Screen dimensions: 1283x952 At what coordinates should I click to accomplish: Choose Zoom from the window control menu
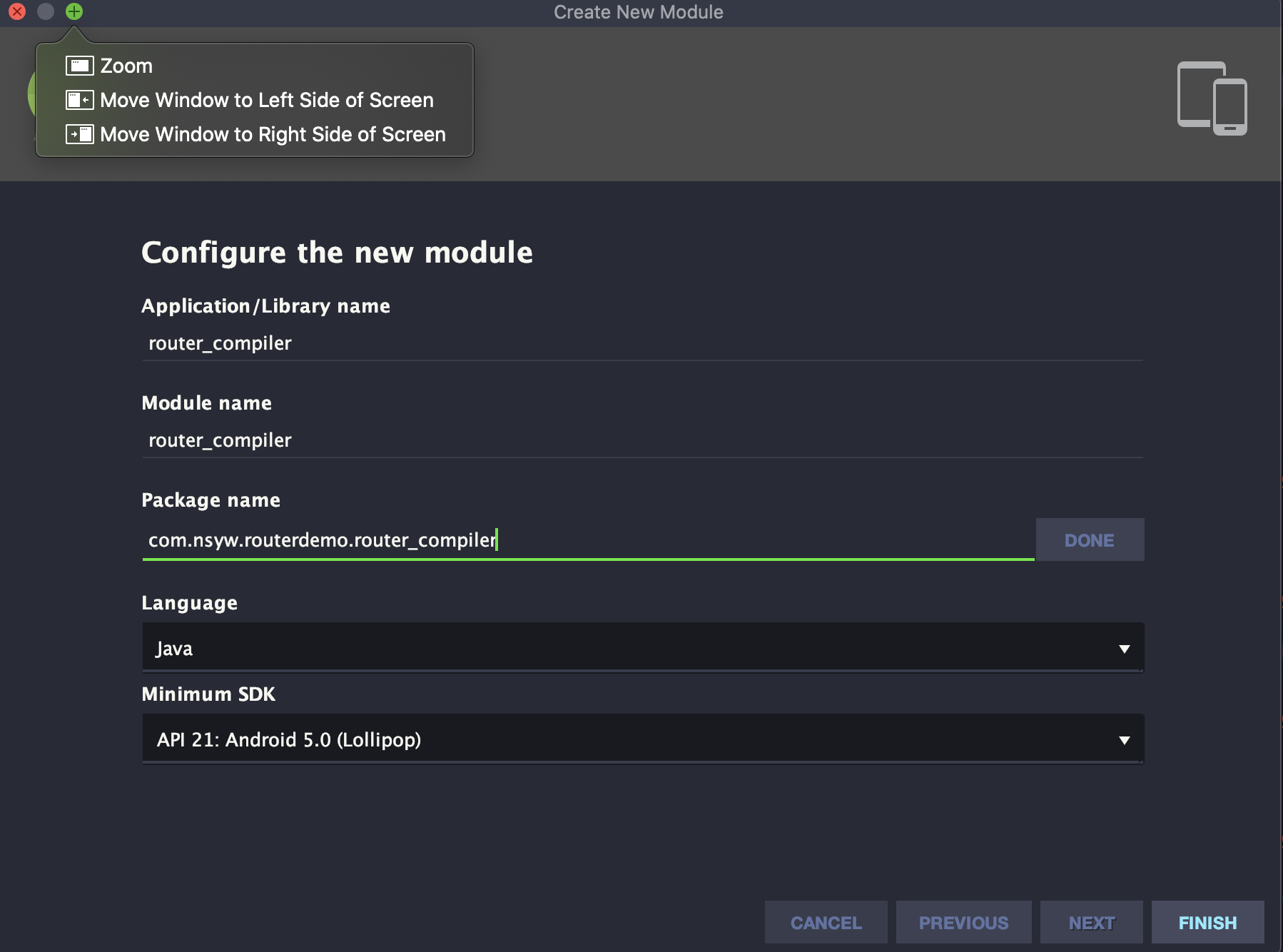[126, 65]
